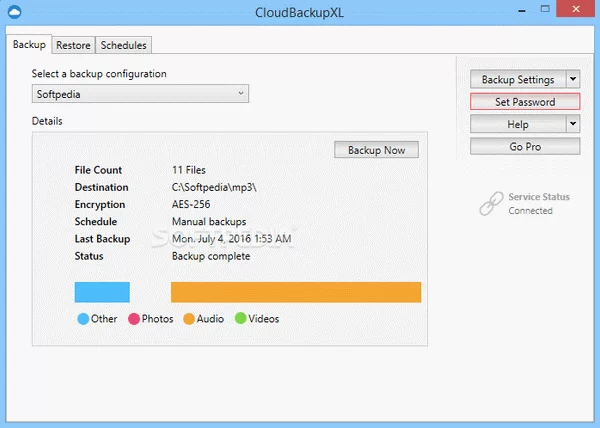The height and width of the screenshot is (428, 600).
Task: Close the CloudBackupXL window
Action: 576,12
